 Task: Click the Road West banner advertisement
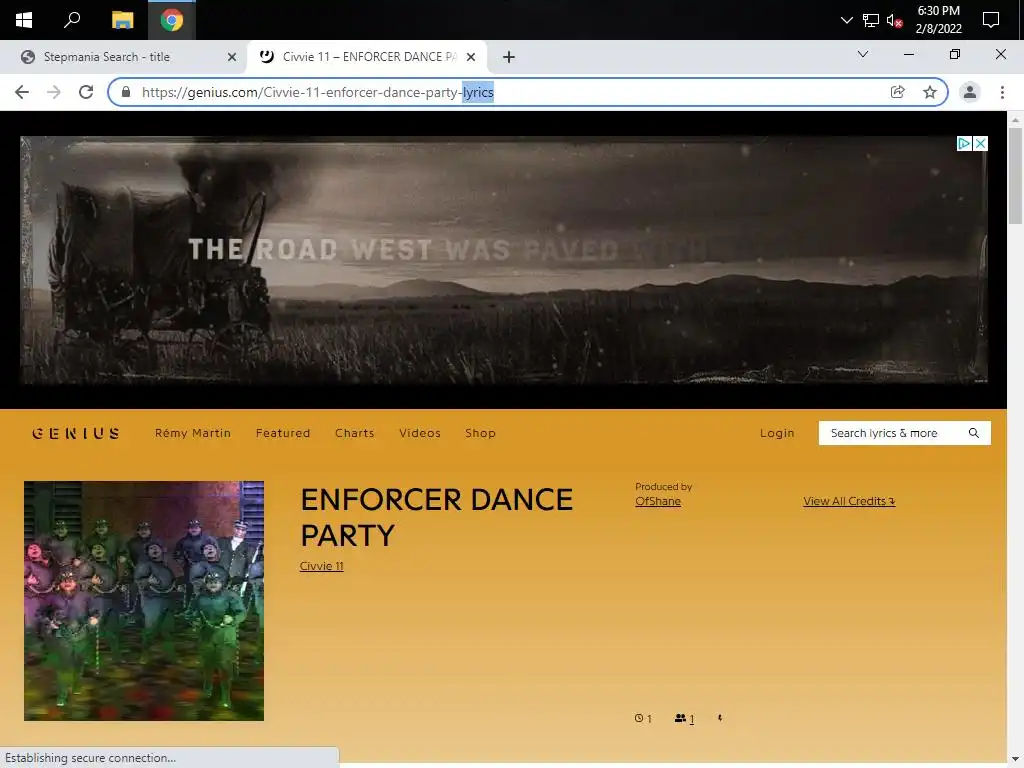tap(504, 259)
